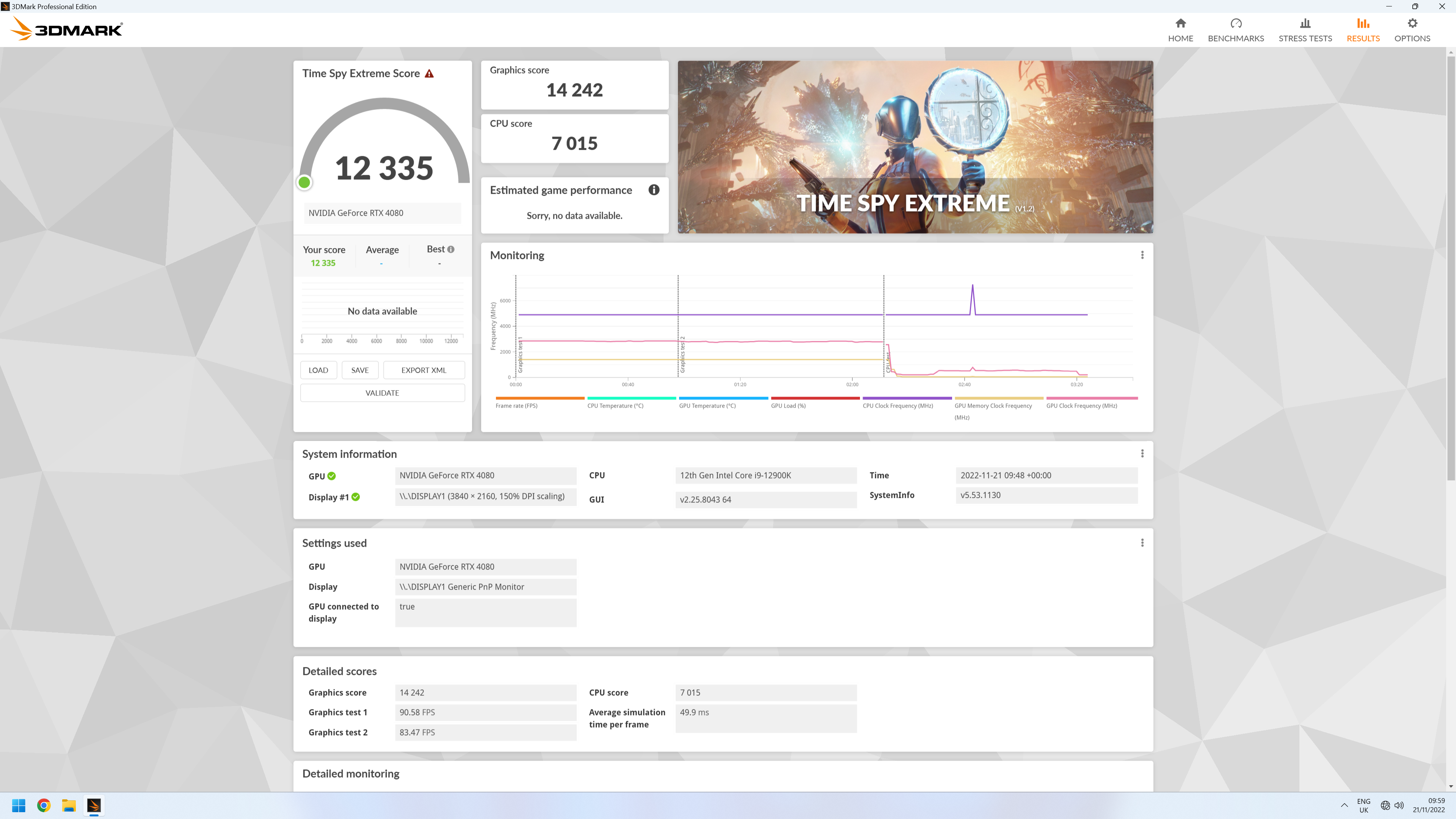
Task: Click the Best score info icon
Action: click(450, 249)
